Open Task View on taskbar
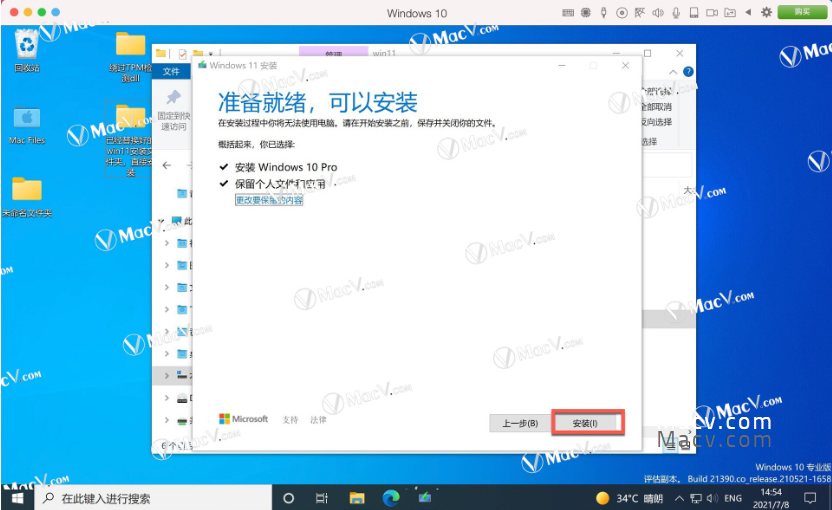The width and height of the screenshot is (832, 510). pyautogui.click(x=322, y=498)
